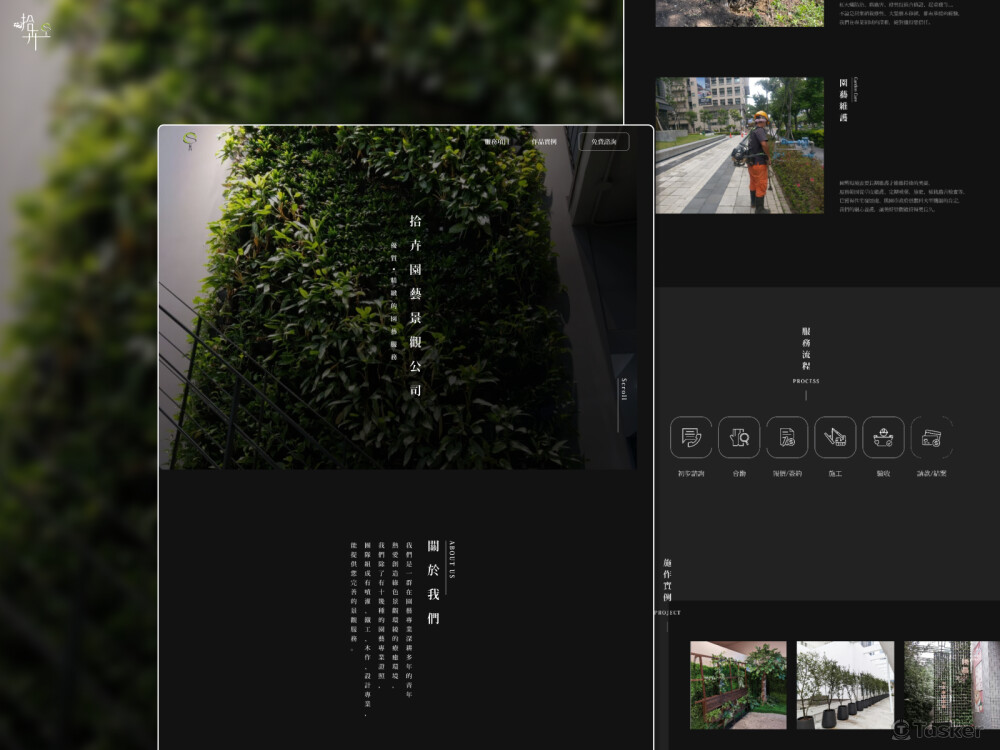The height and width of the screenshot is (750, 1000).
Task: Click the vertical 園藝維護 heading
Action: 843,100
